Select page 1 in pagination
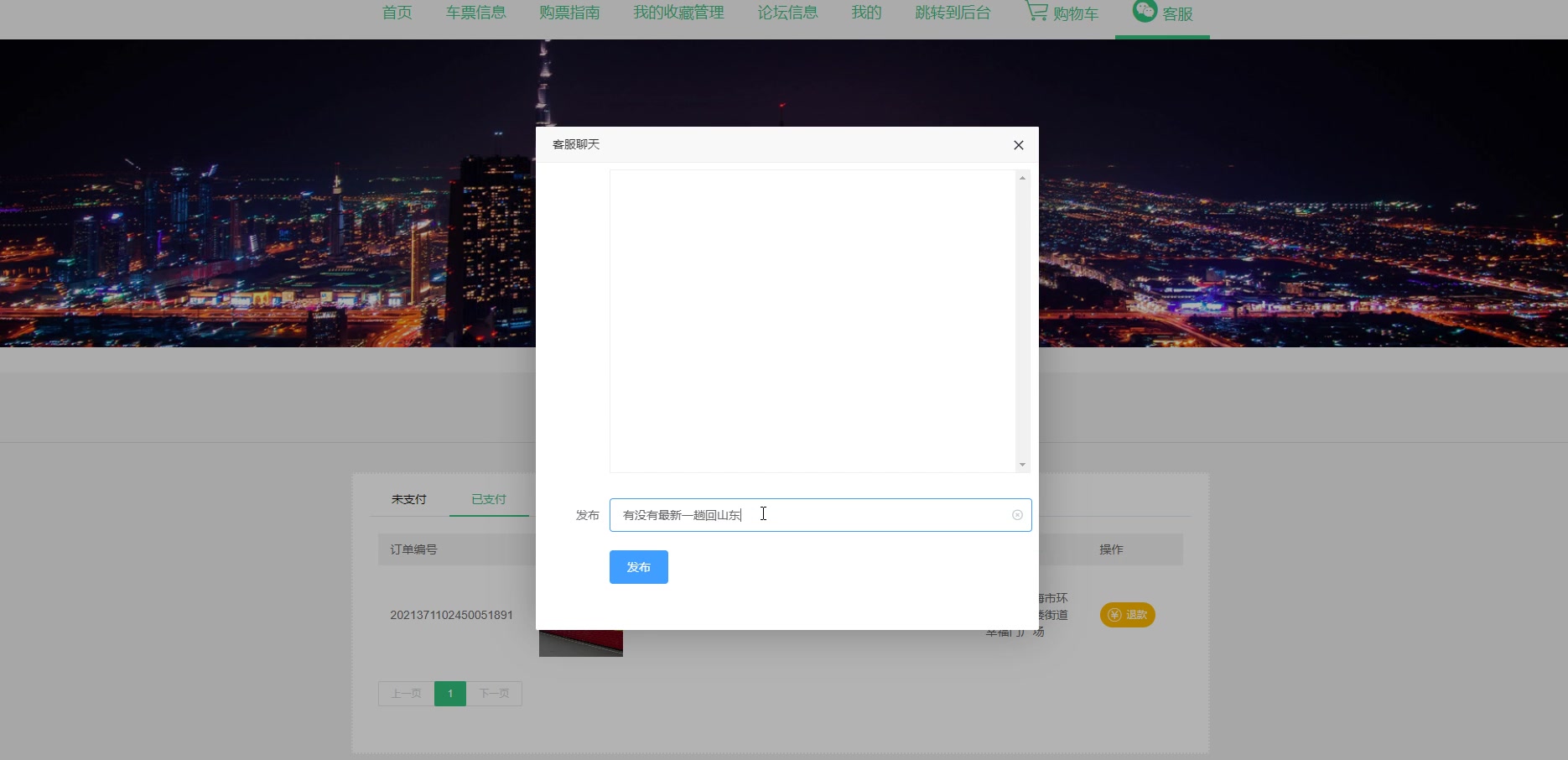 (x=450, y=694)
